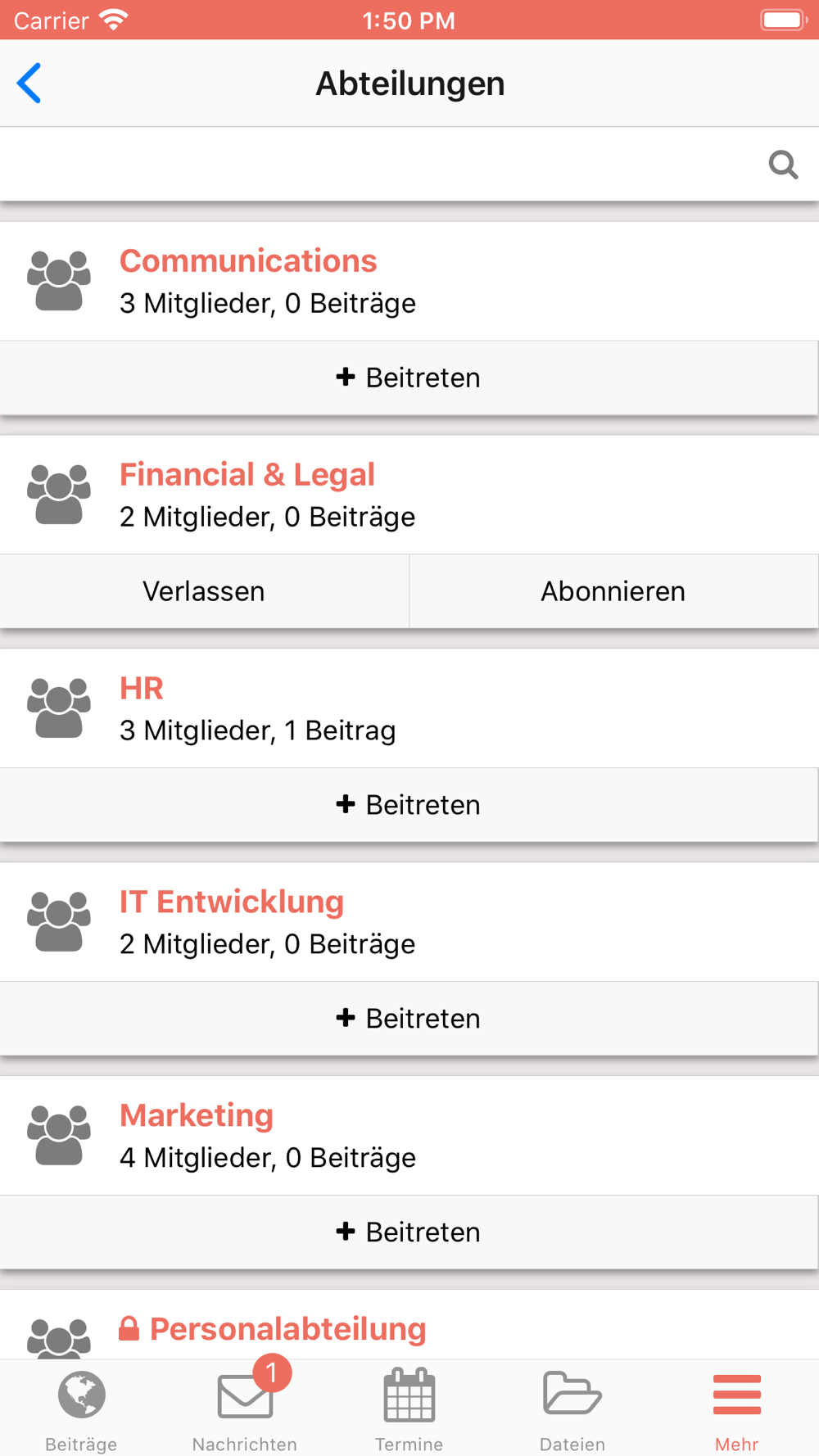The image size is (819, 1456).
Task: Open Termine calendar tab icon
Action: click(409, 1395)
